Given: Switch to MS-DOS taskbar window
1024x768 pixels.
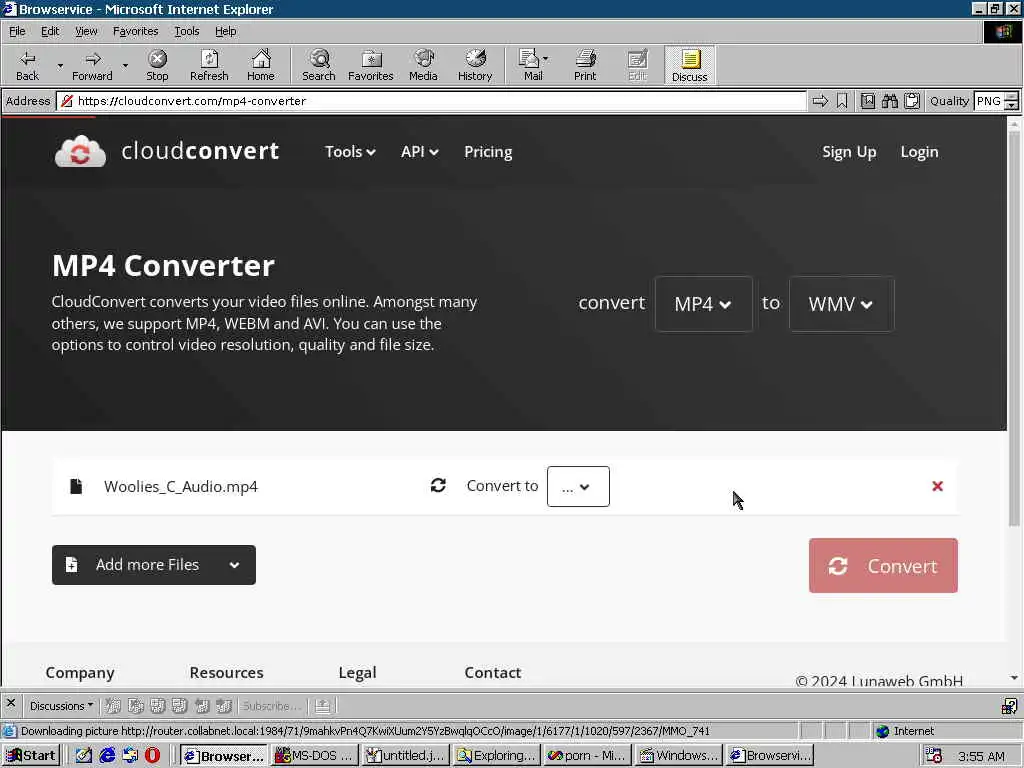Looking at the screenshot, I should pos(315,756).
